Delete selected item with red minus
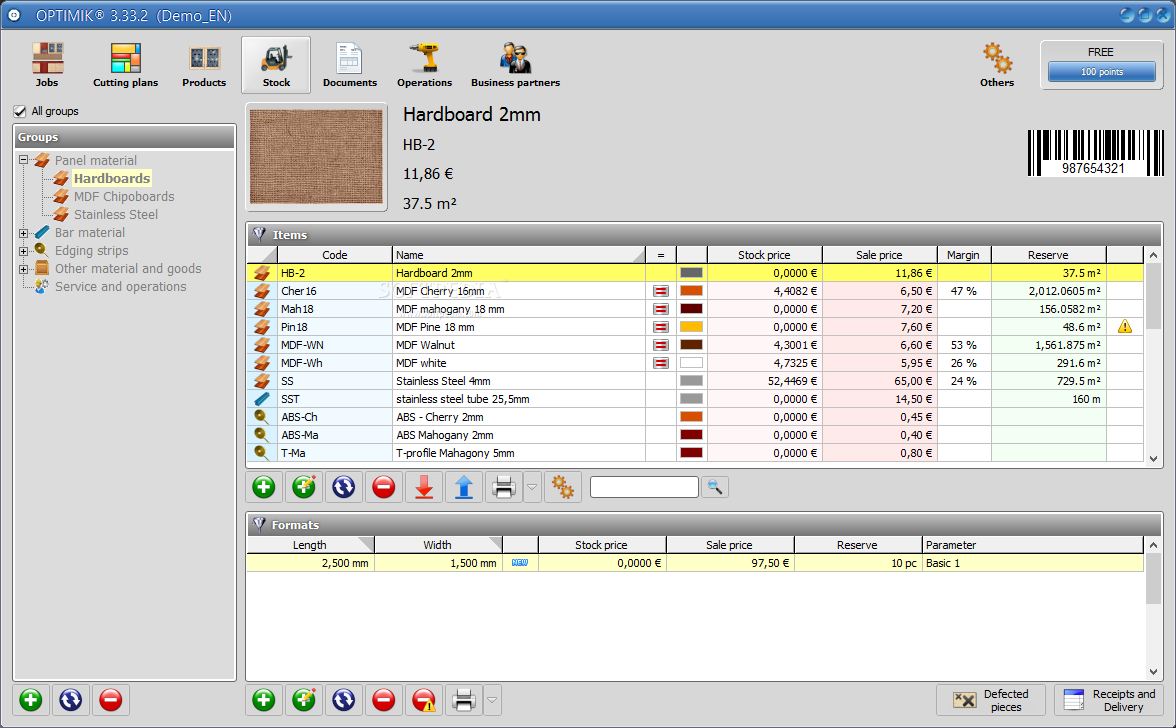This screenshot has width=1176, height=728. point(383,487)
